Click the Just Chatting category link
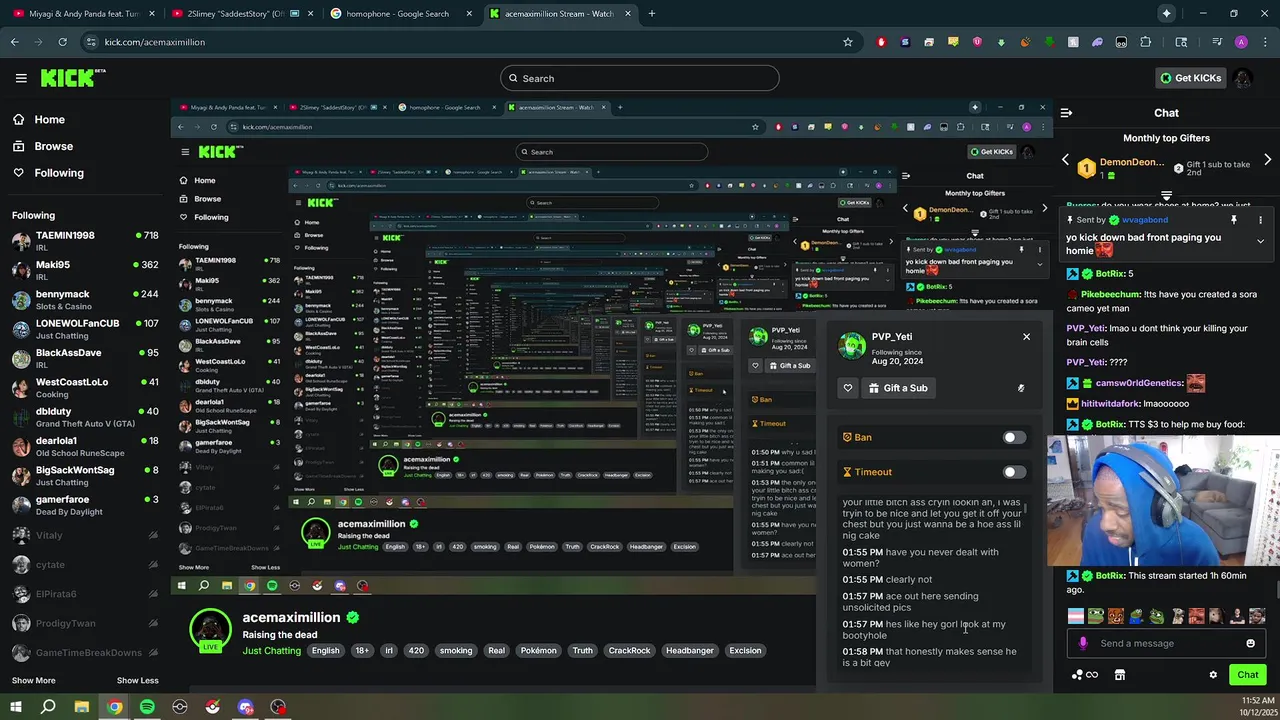The height and width of the screenshot is (720, 1280). pyautogui.click(x=271, y=651)
